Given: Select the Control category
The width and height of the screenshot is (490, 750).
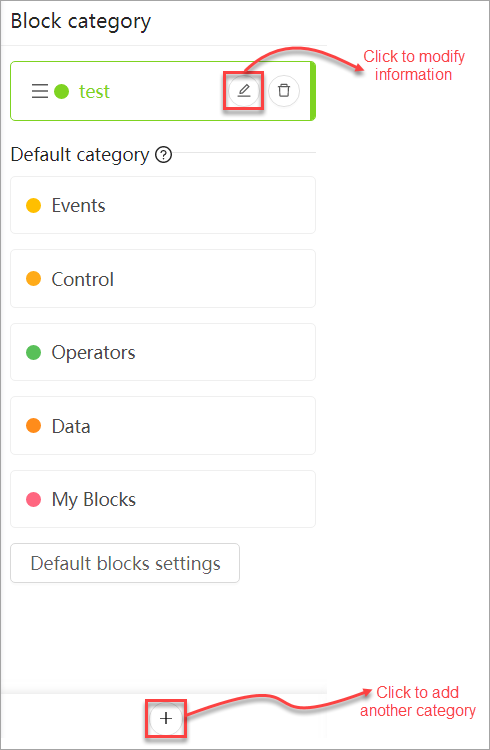Looking at the screenshot, I should click(x=163, y=278).
